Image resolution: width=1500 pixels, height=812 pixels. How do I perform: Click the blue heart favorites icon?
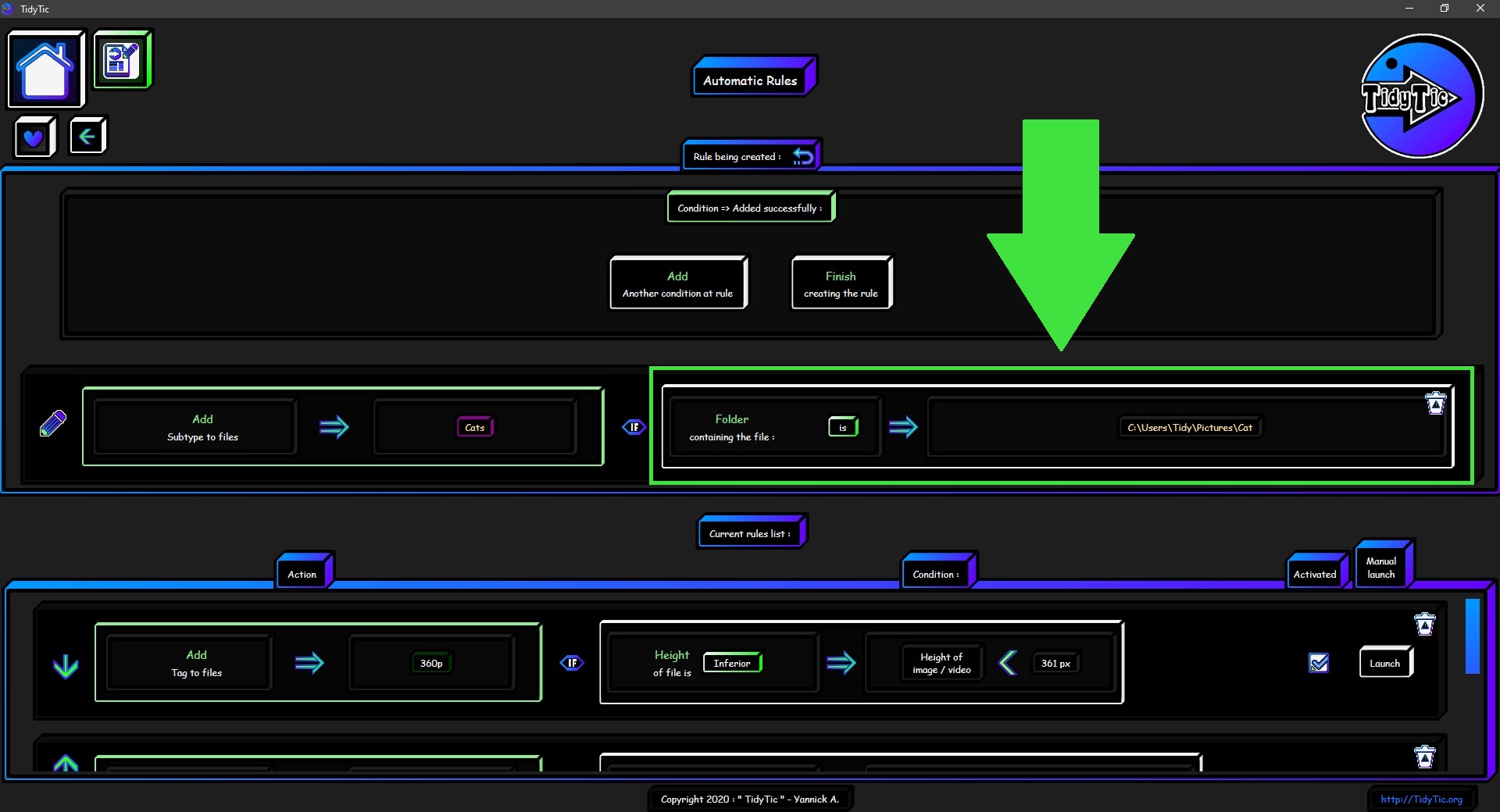point(34,137)
